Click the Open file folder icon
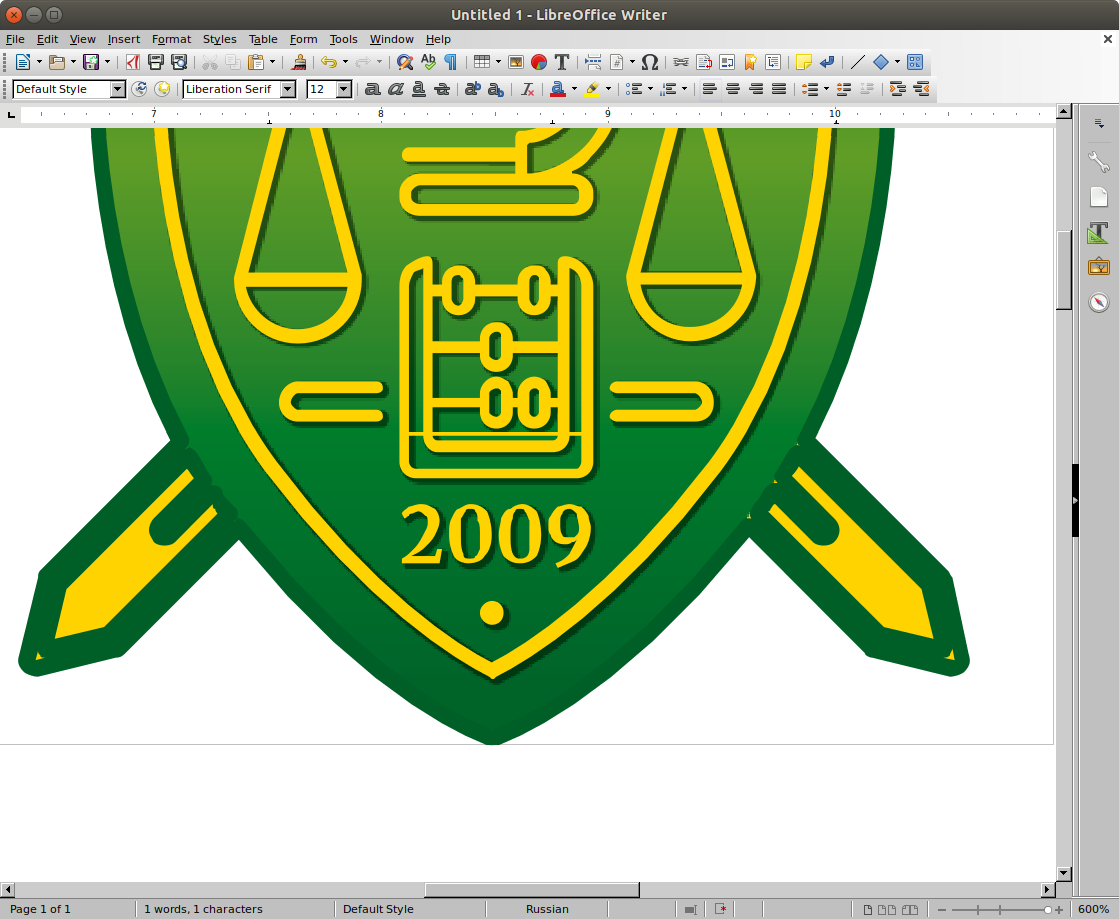 (x=56, y=62)
